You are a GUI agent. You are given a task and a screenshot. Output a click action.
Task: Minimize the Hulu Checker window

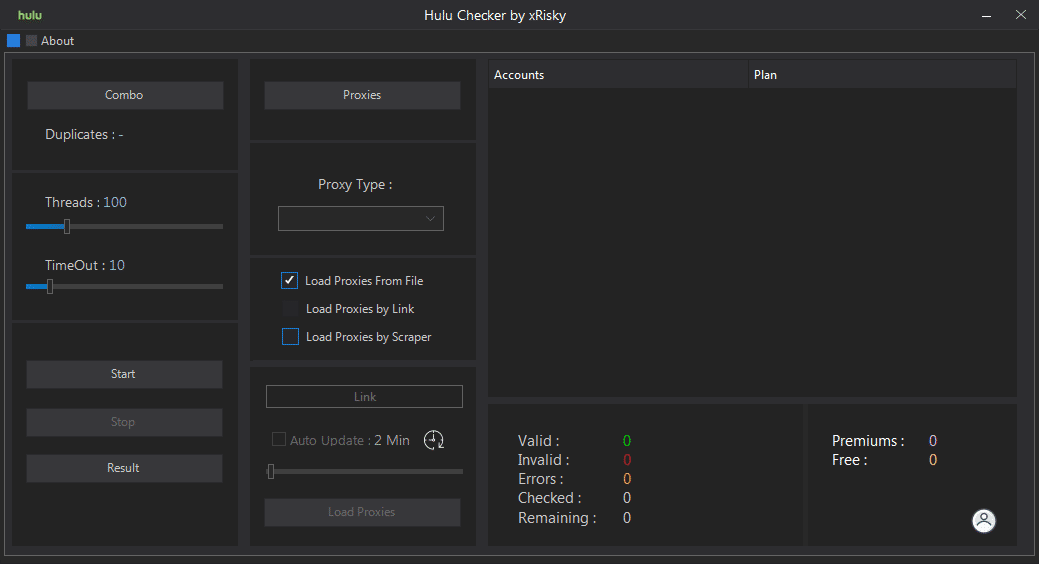[x=986, y=15]
